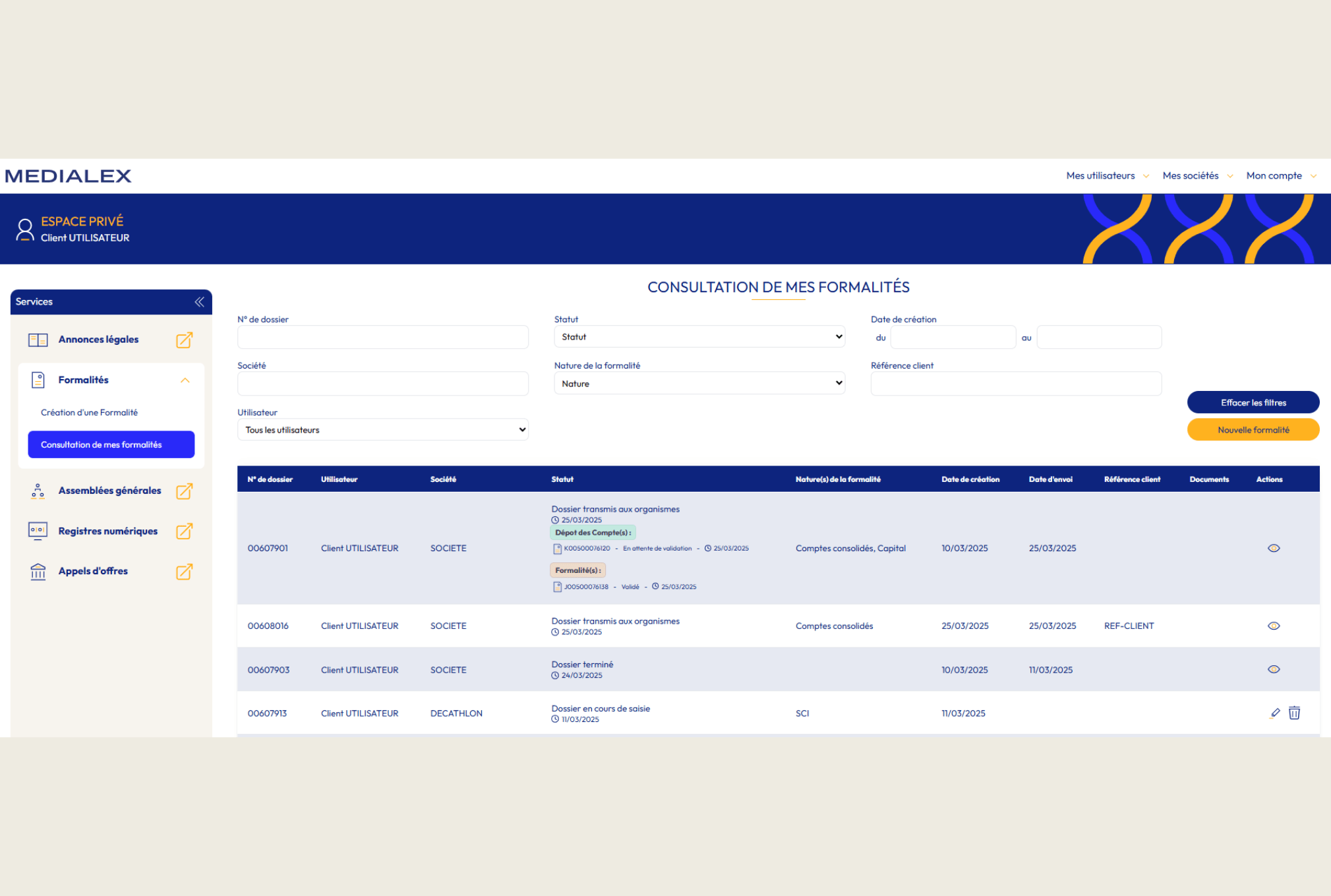Click the 'au' creation date field
The width and height of the screenshot is (1331, 896).
click(1099, 337)
